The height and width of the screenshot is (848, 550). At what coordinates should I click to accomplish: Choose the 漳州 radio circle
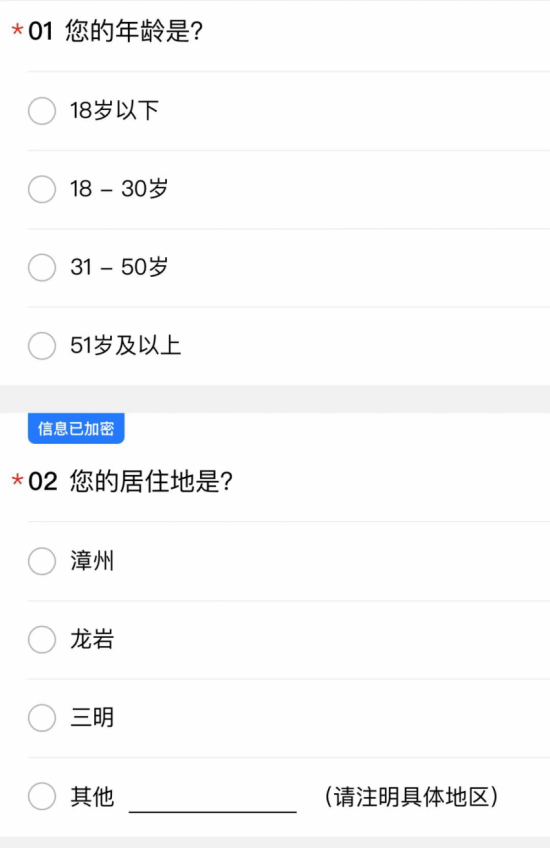tap(42, 561)
